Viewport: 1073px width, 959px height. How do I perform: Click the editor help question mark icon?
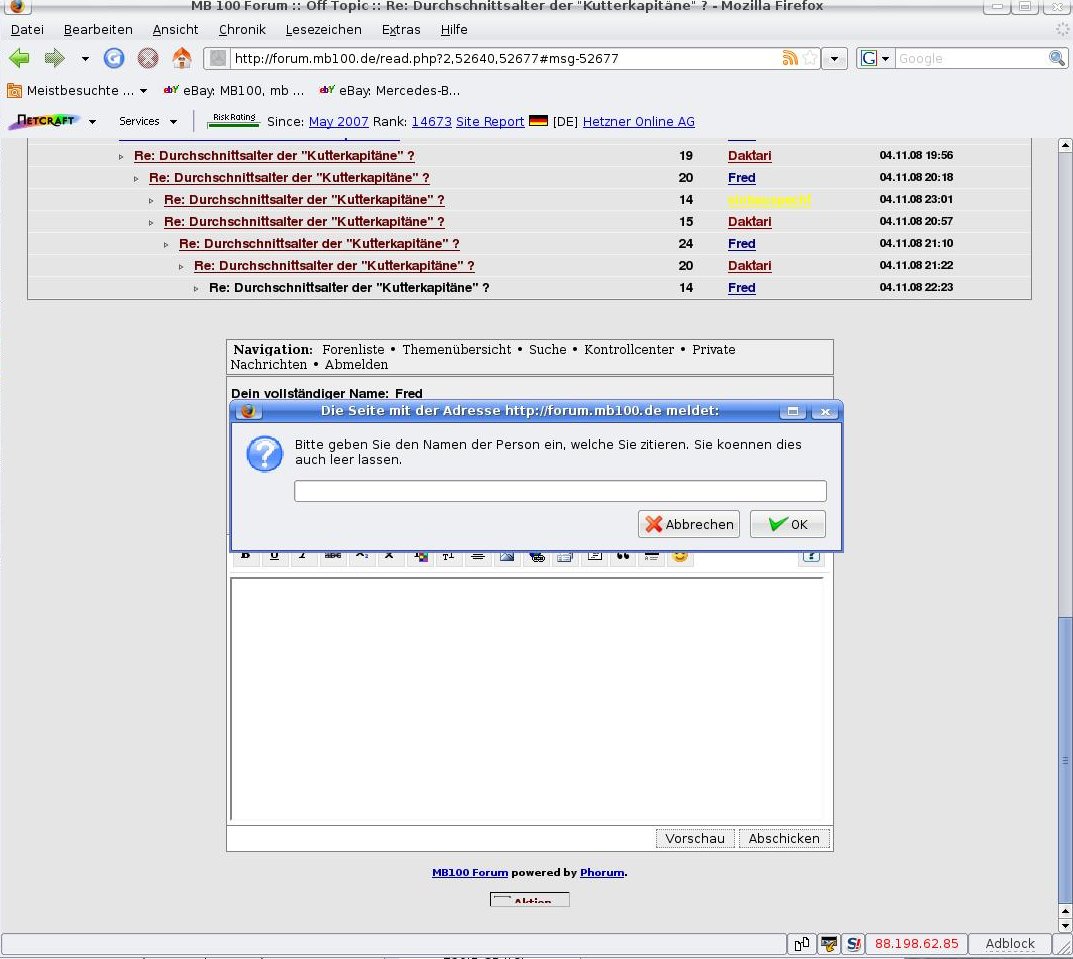tap(811, 556)
